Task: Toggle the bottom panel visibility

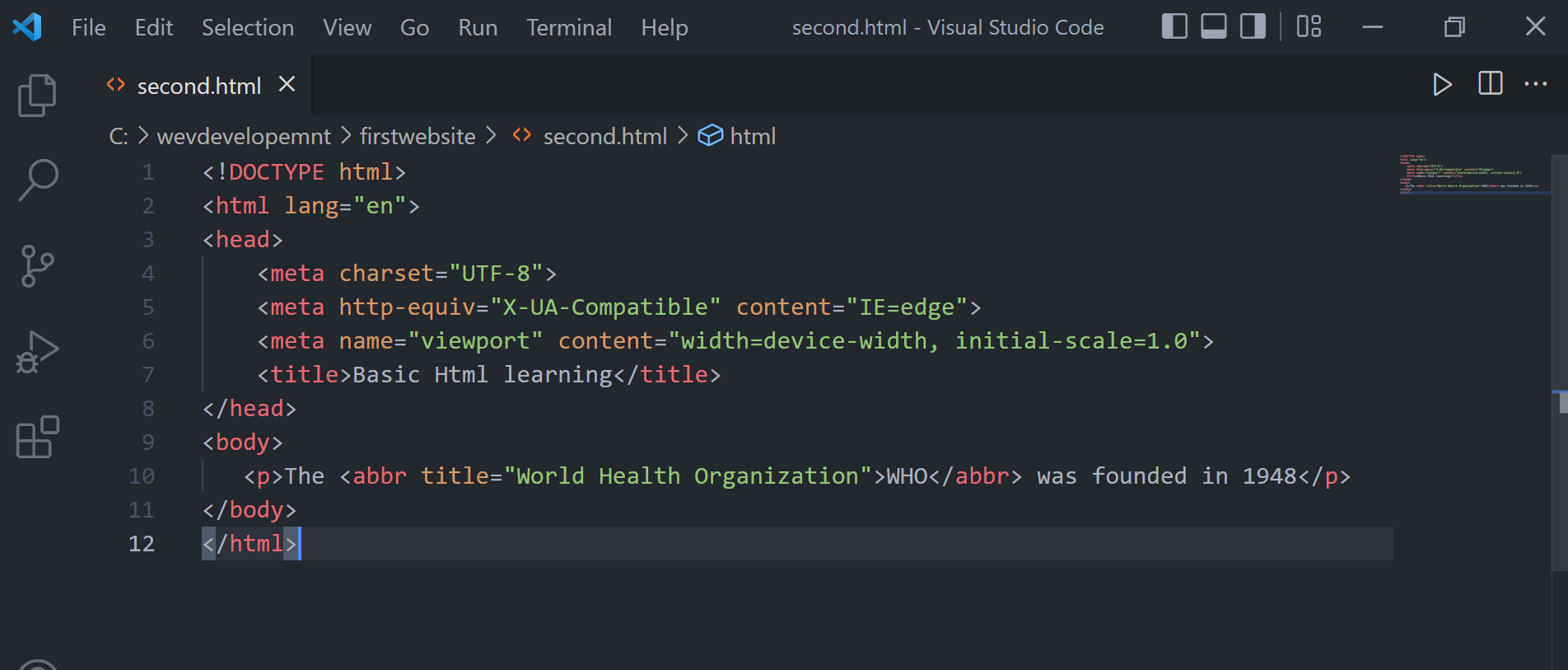Action: click(x=1214, y=27)
